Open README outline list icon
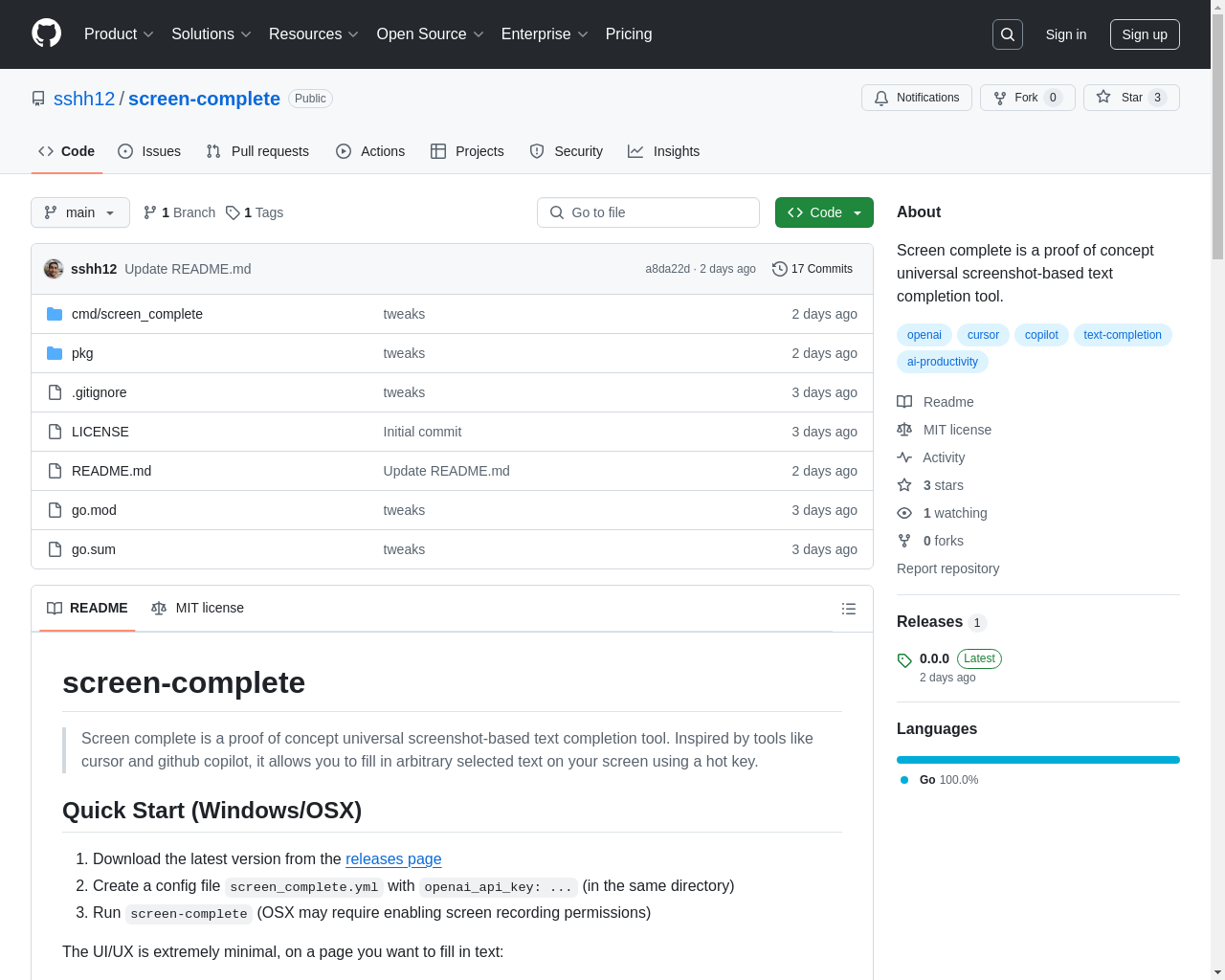The height and width of the screenshot is (980, 1225). (849, 609)
